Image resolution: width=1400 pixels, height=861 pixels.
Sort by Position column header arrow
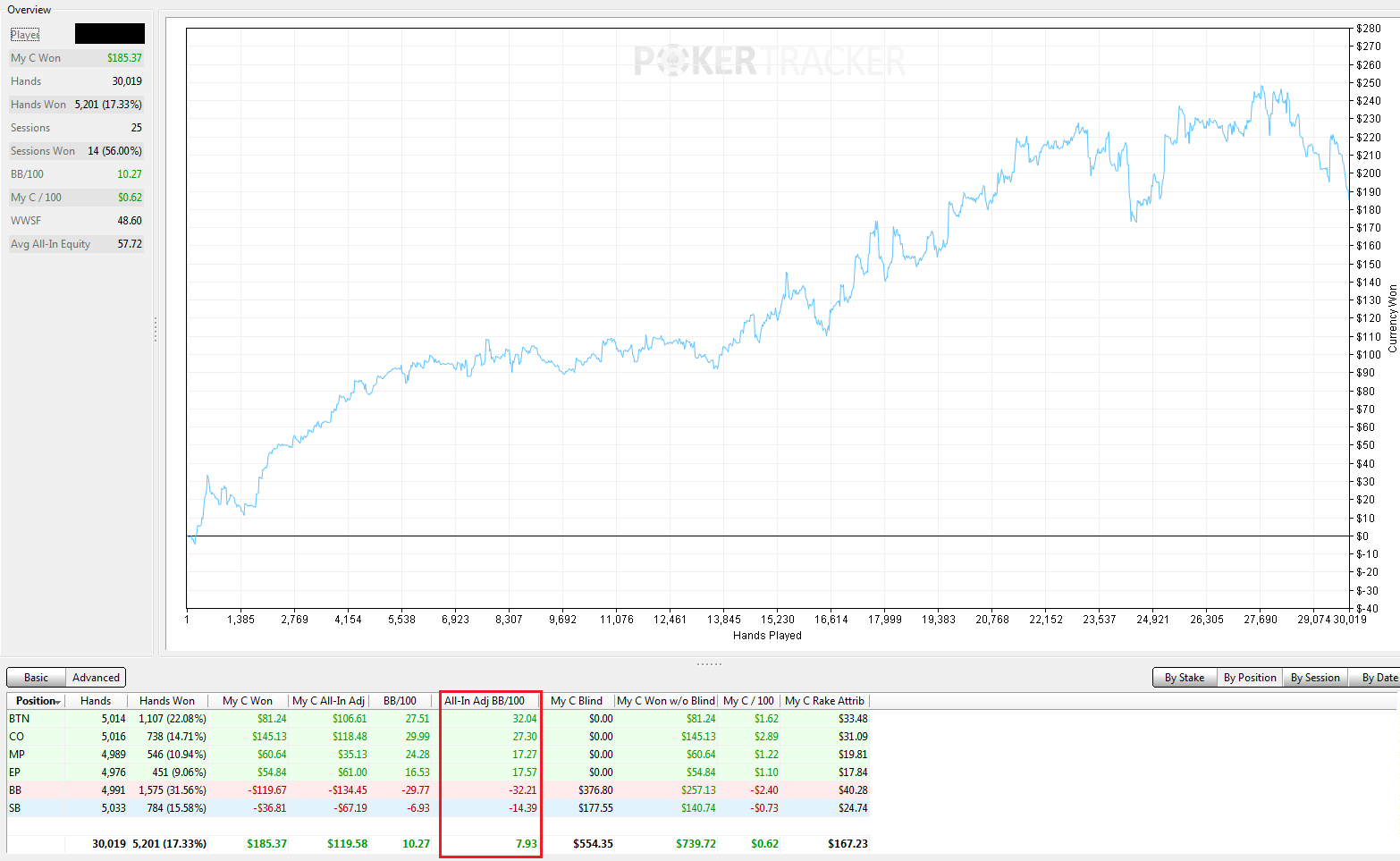[x=58, y=703]
